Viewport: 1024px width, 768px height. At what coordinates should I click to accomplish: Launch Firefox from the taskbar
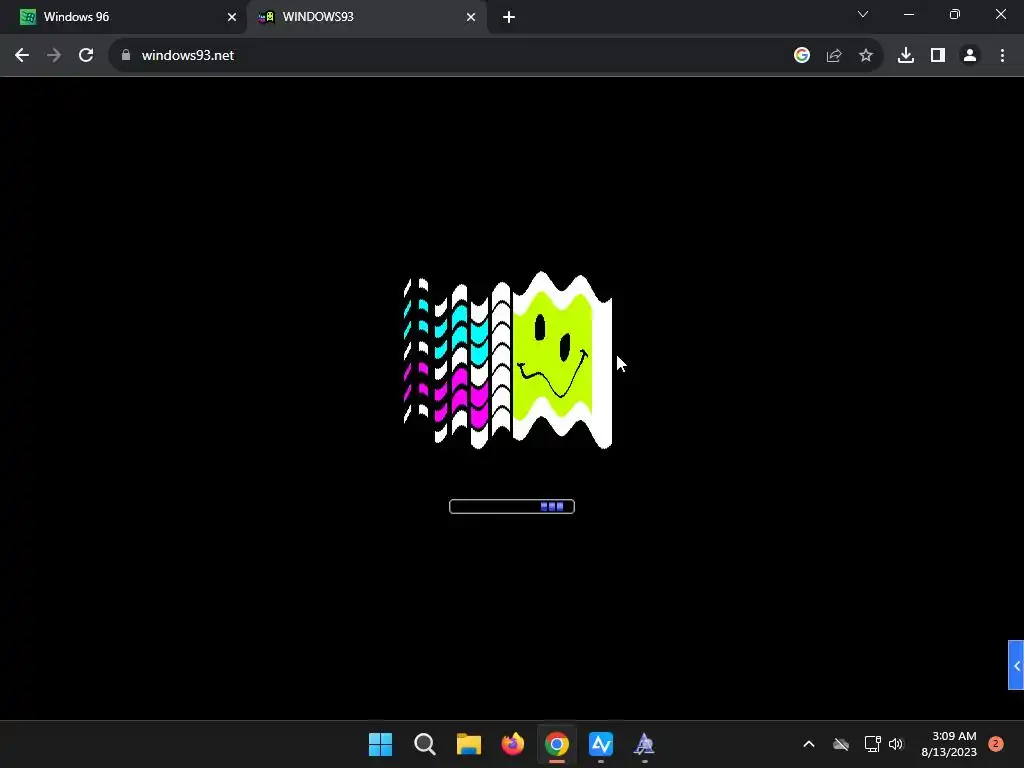pos(513,744)
